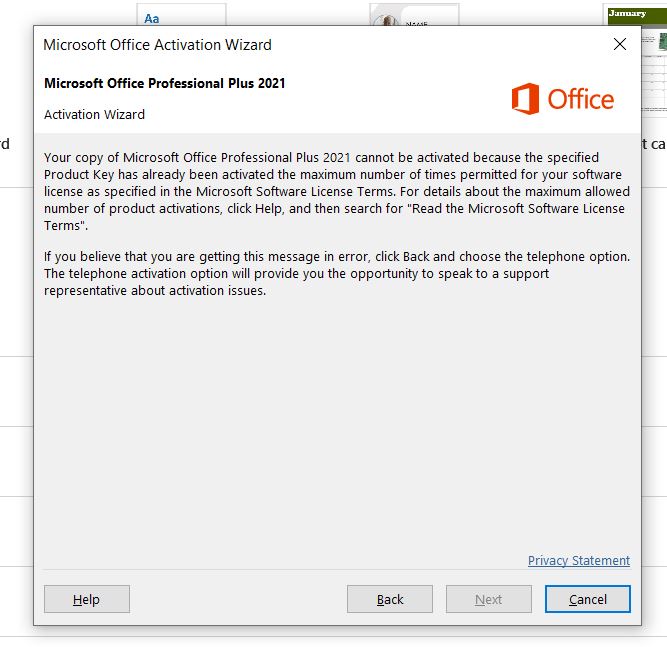Image resolution: width=667 pixels, height=647 pixels.
Task: Click the greyed-out Next button
Action: (x=489, y=599)
